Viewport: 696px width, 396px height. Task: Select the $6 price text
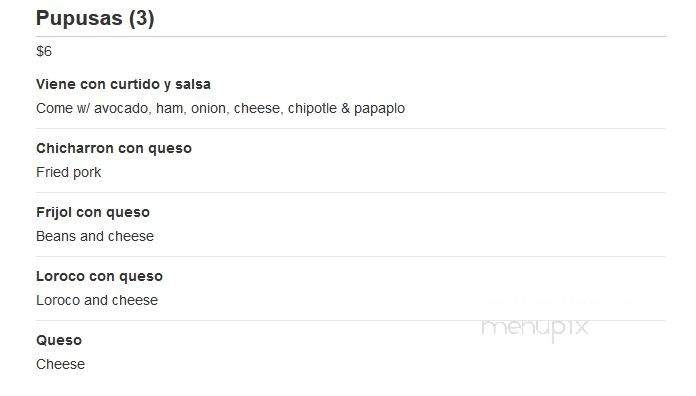(x=44, y=51)
